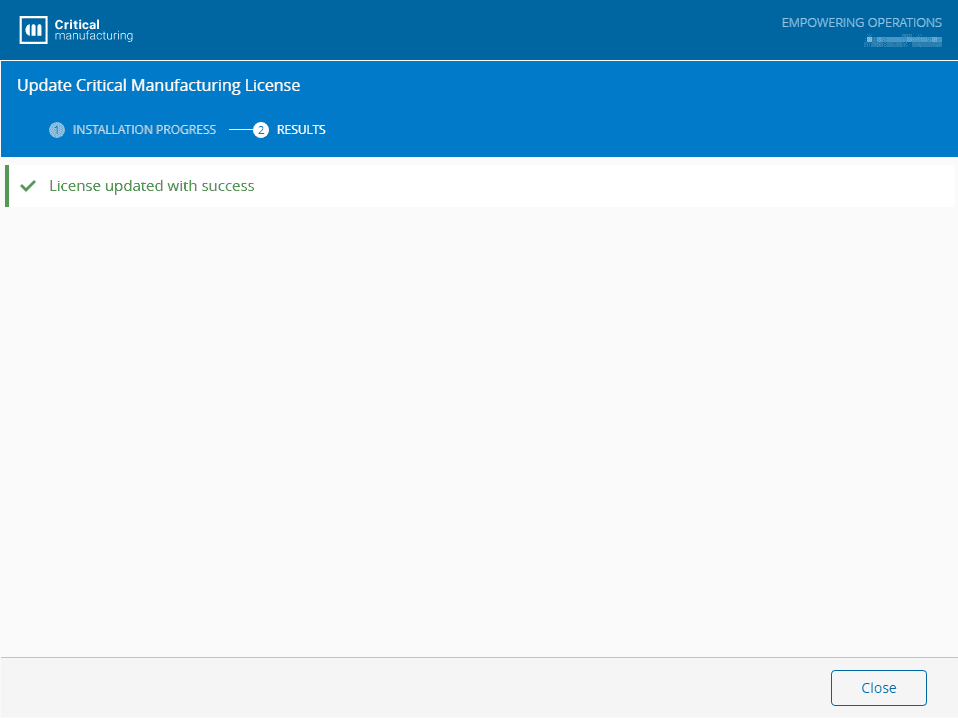This screenshot has width=958, height=718.
Task: Click the 'Update Critical Manufacturing License' title
Action: 158,86
